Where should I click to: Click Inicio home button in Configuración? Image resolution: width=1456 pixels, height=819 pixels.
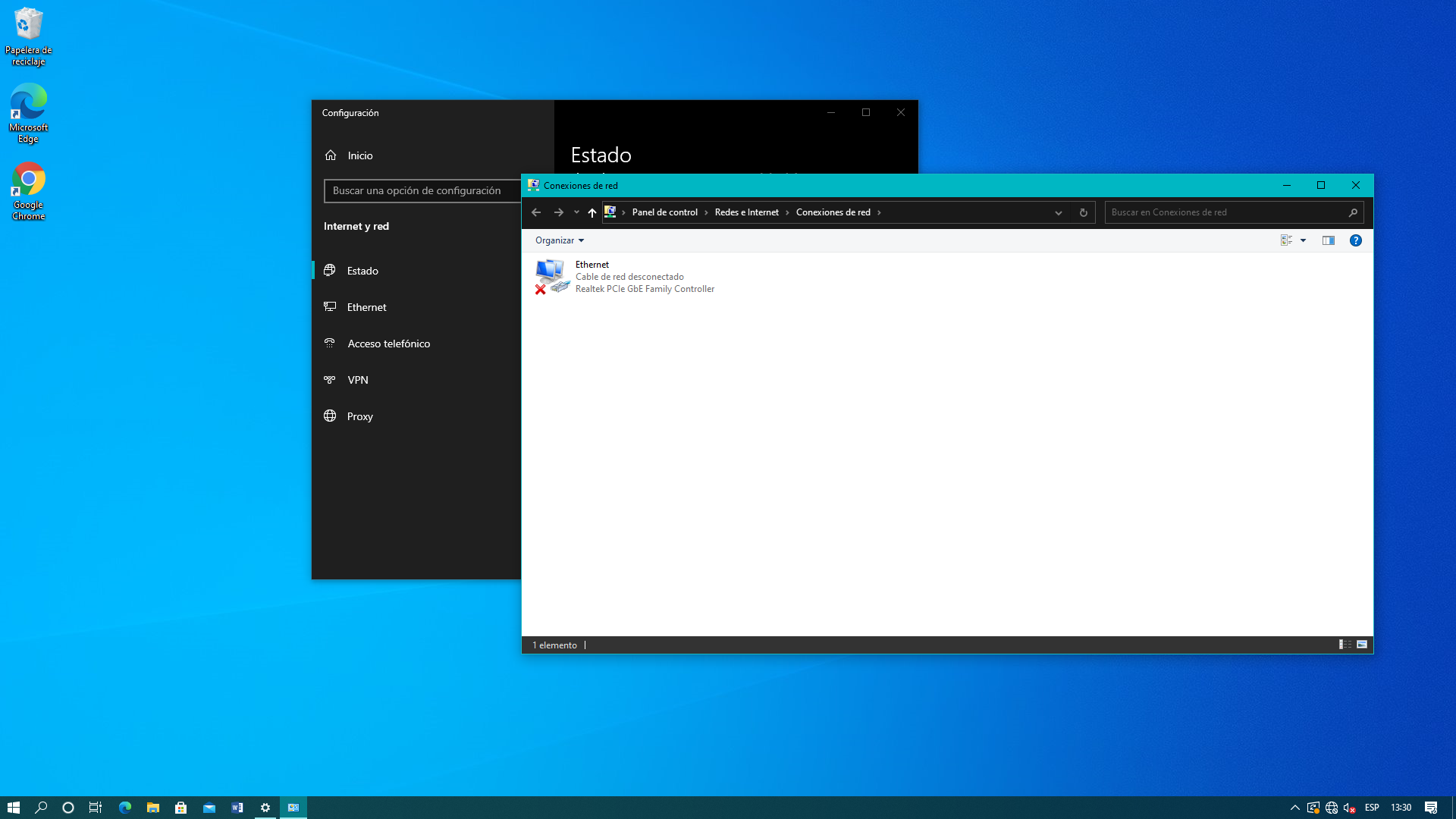(359, 155)
